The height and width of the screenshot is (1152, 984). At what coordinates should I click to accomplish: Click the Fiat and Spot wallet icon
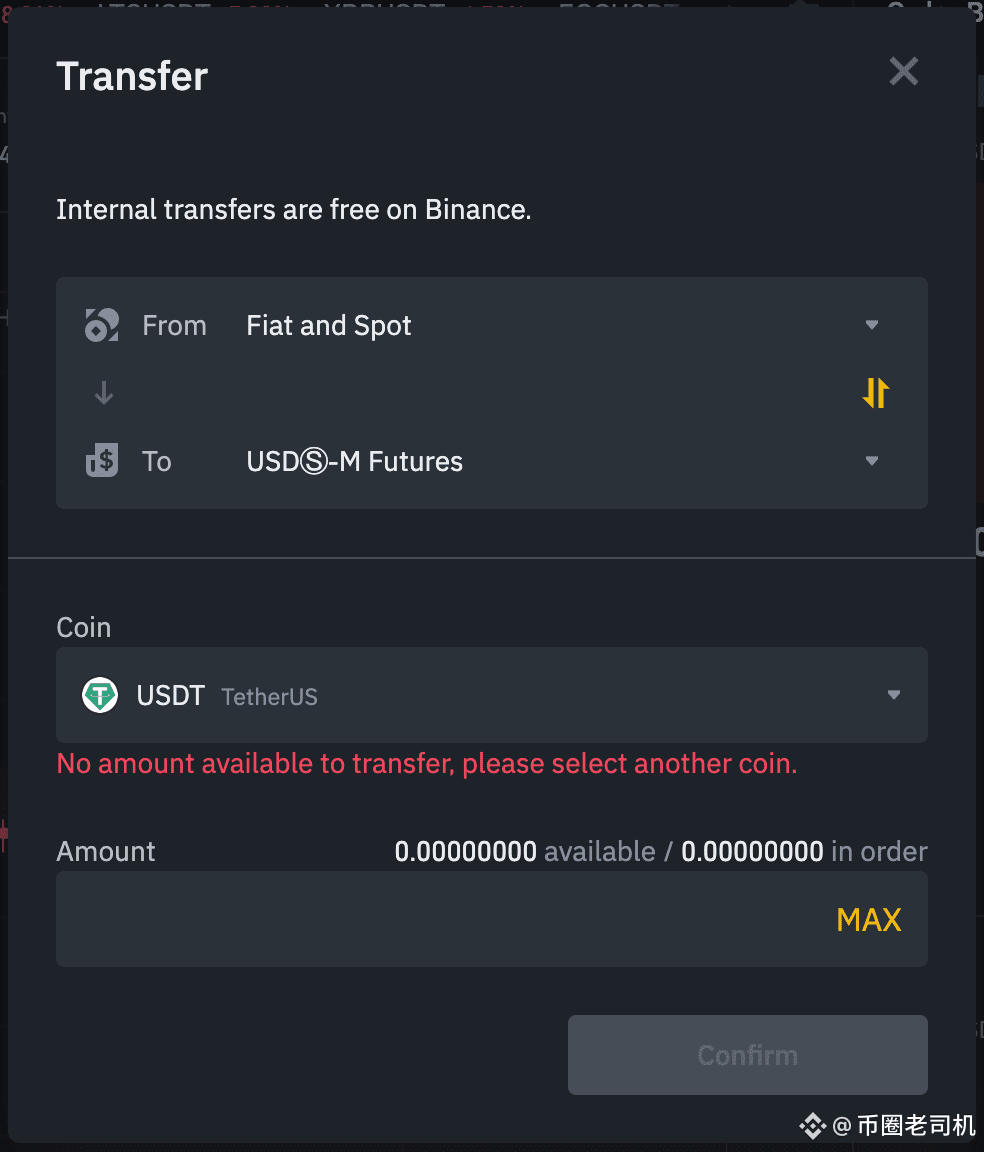pos(102,325)
